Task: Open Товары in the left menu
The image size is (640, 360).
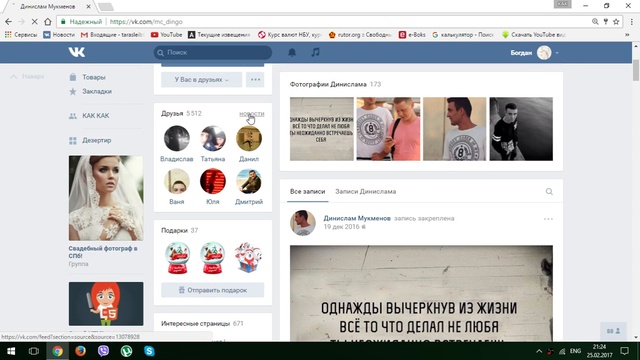Action: tap(93, 77)
